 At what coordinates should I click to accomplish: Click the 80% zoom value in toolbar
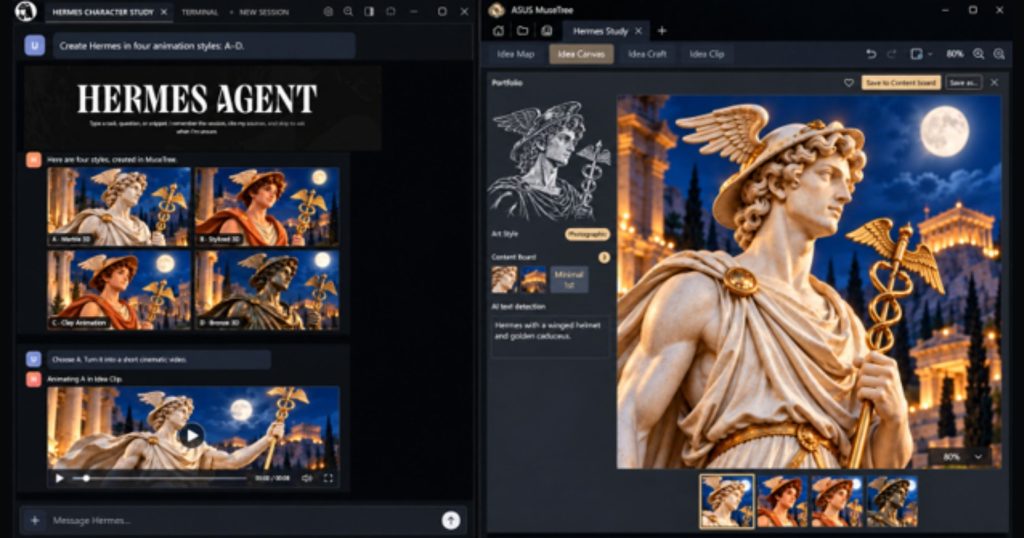[x=955, y=54]
